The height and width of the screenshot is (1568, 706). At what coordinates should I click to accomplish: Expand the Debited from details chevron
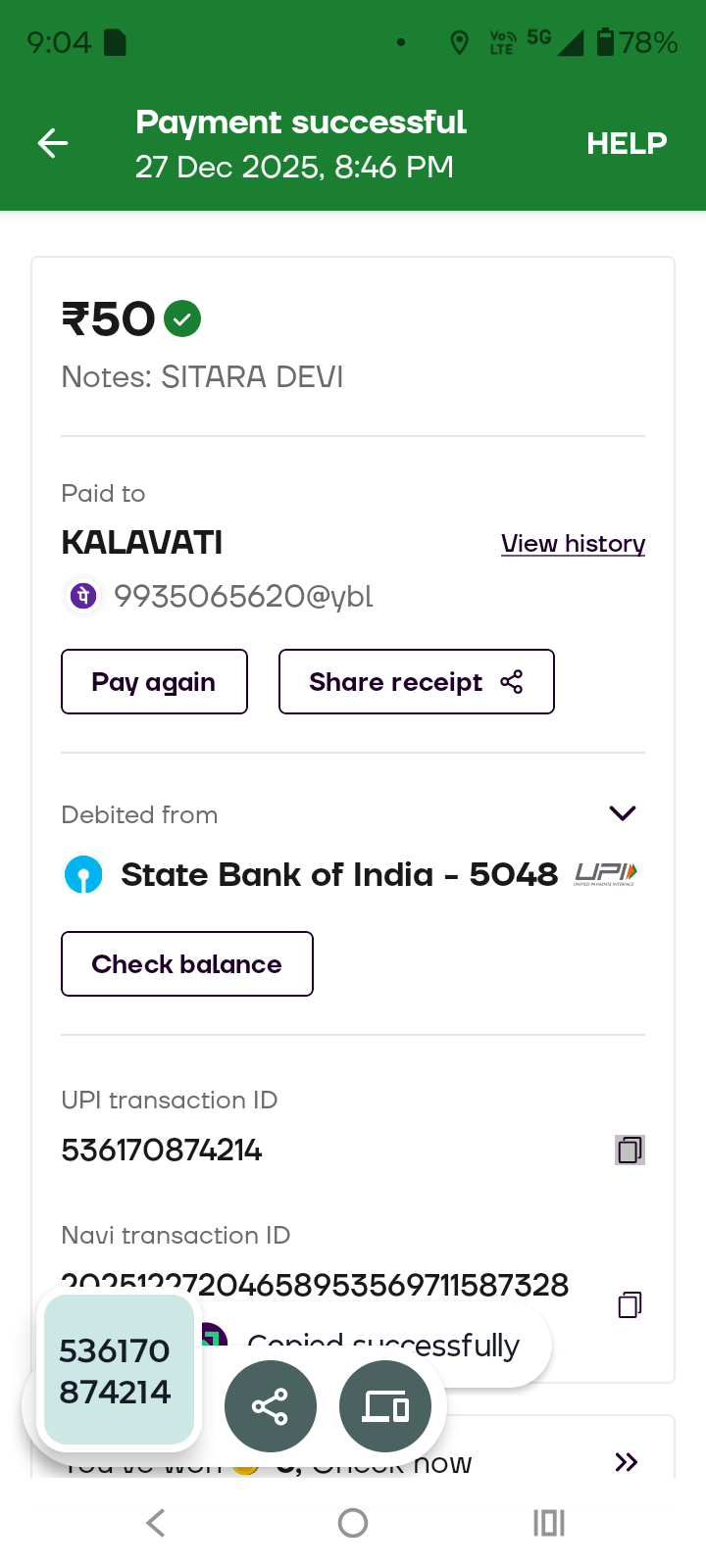tap(623, 813)
